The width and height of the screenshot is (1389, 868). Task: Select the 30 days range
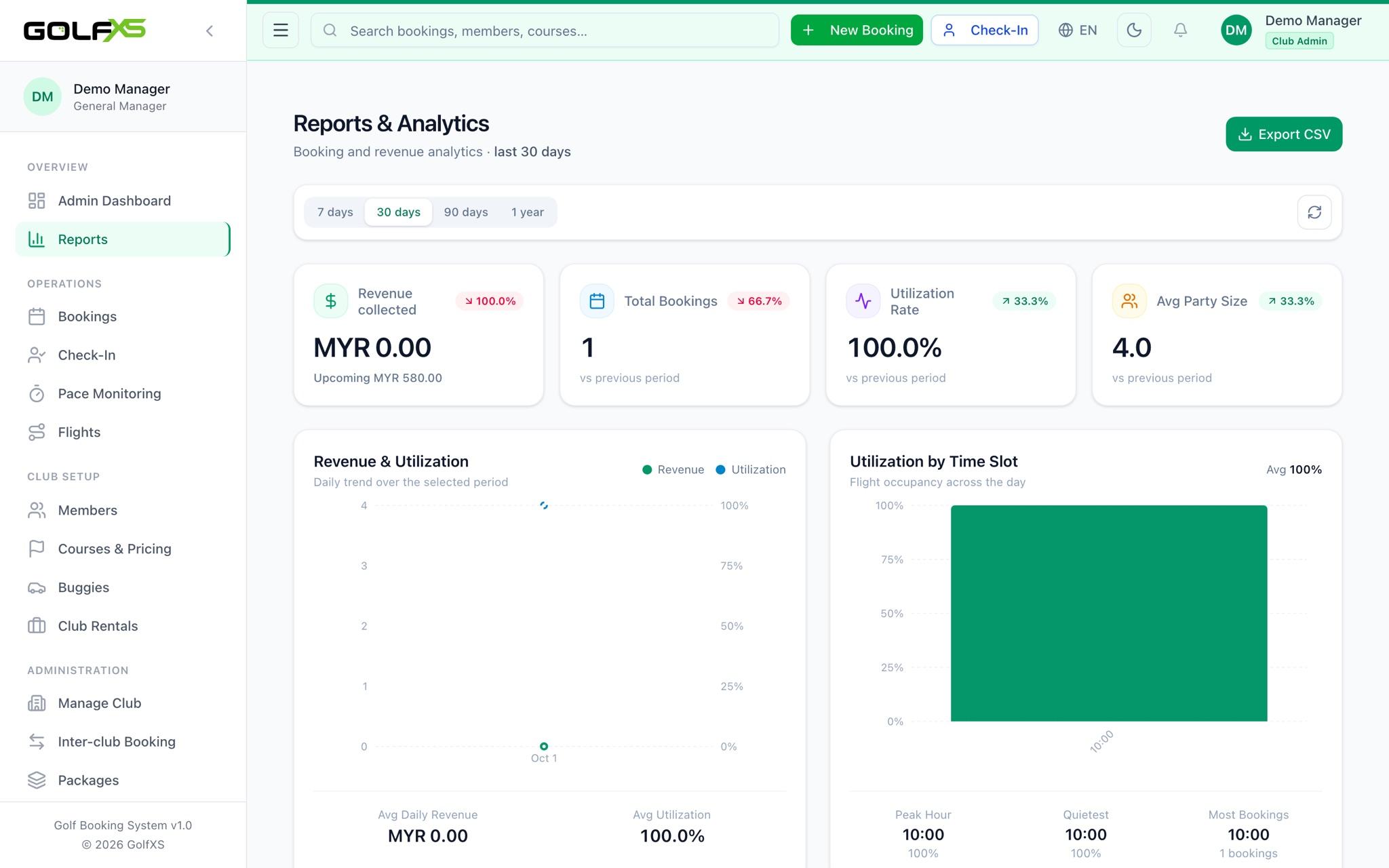pos(398,212)
